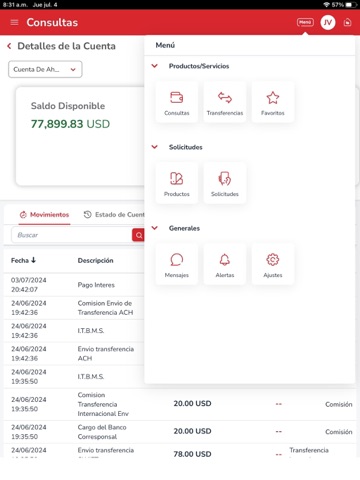Image resolution: width=360 pixels, height=480 pixels.
Task: Click the 78.00 USD amount
Action: pyautogui.click(x=192, y=454)
